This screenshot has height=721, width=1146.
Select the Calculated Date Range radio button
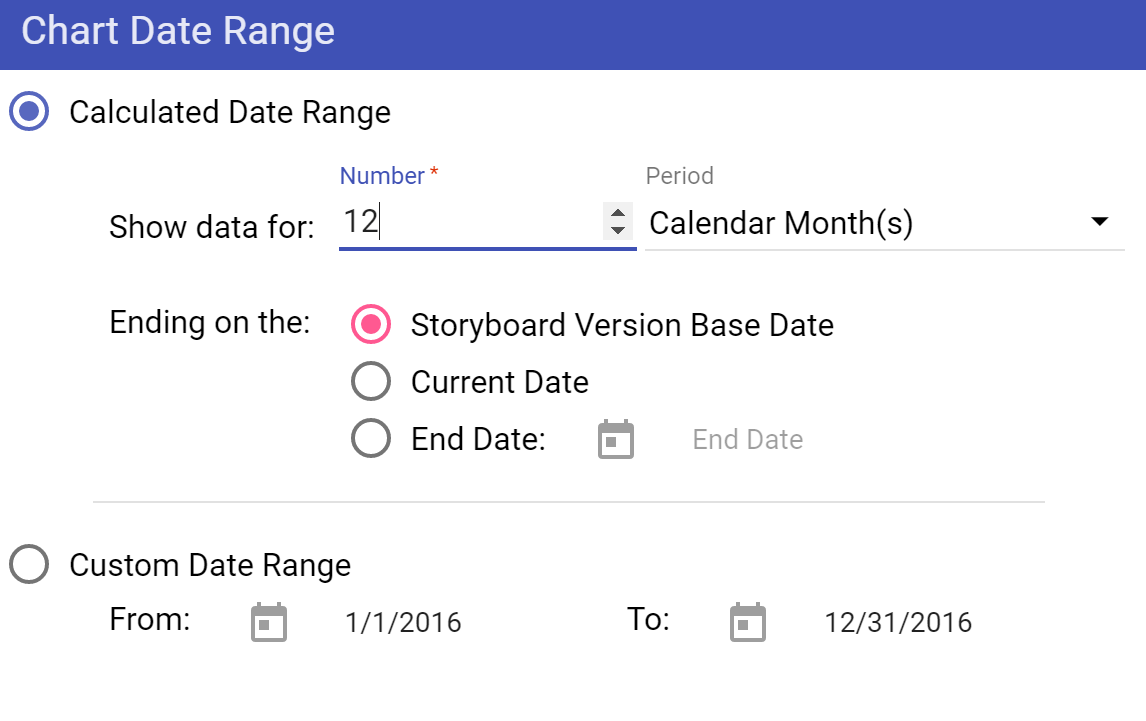tap(29, 112)
